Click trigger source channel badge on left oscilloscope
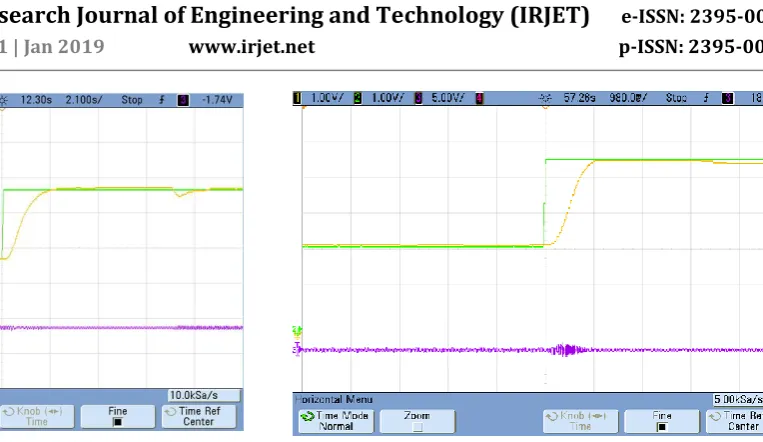763x442 pixels. [183, 100]
